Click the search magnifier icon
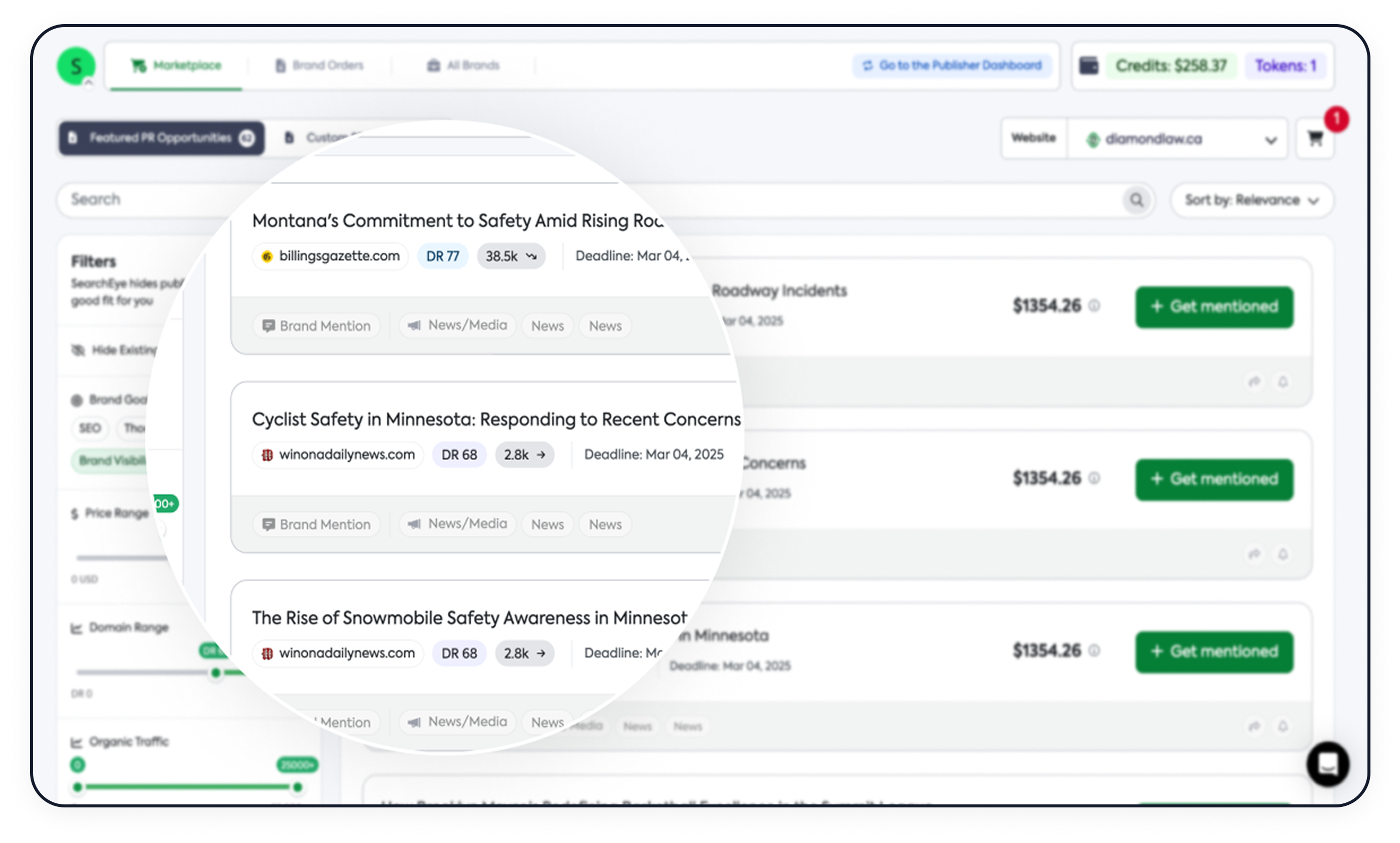This screenshot has width=1400, height=843. pyautogui.click(x=1136, y=199)
